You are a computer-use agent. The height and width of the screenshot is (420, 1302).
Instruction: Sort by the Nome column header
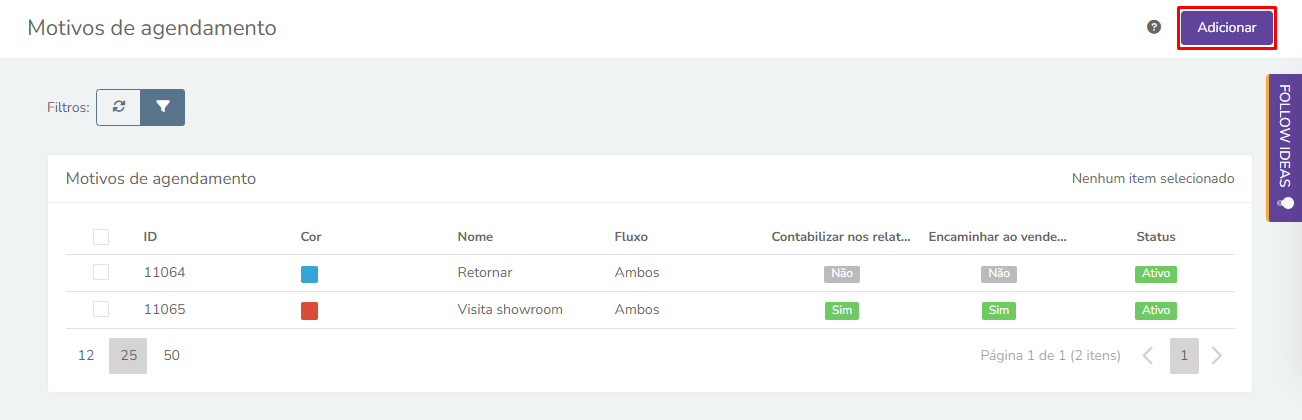coord(475,237)
